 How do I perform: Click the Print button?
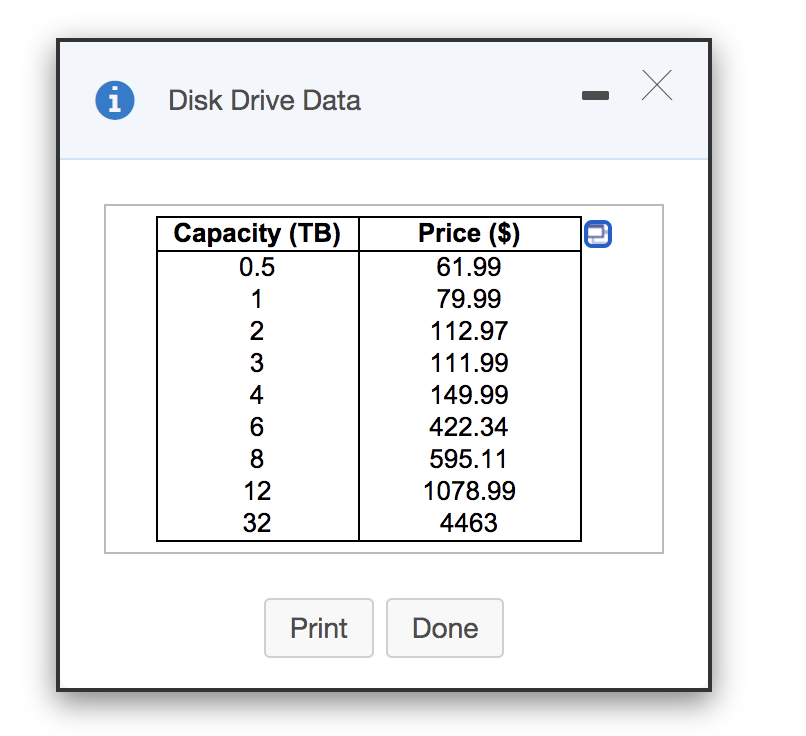click(319, 628)
